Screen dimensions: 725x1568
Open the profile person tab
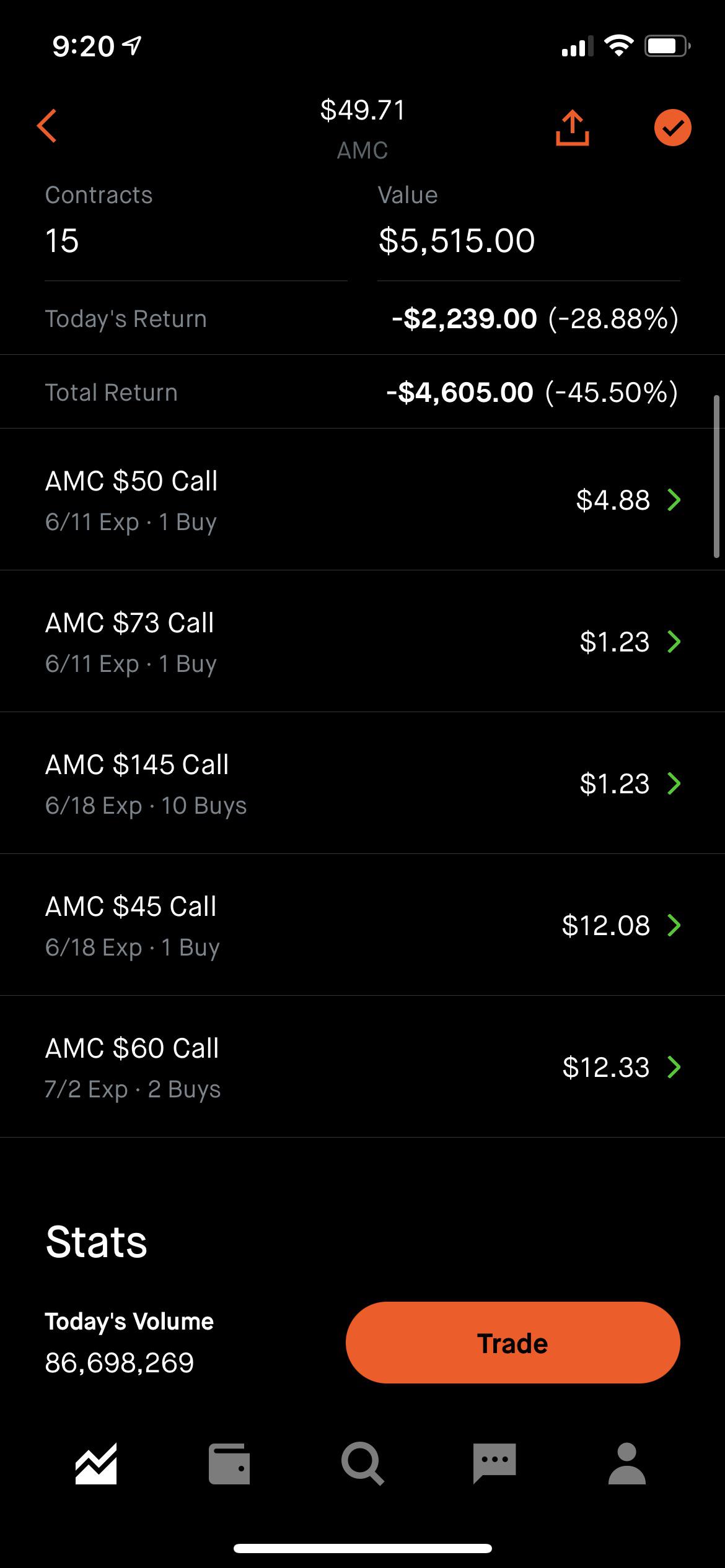pyautogui.click(x=627, y=1464)
